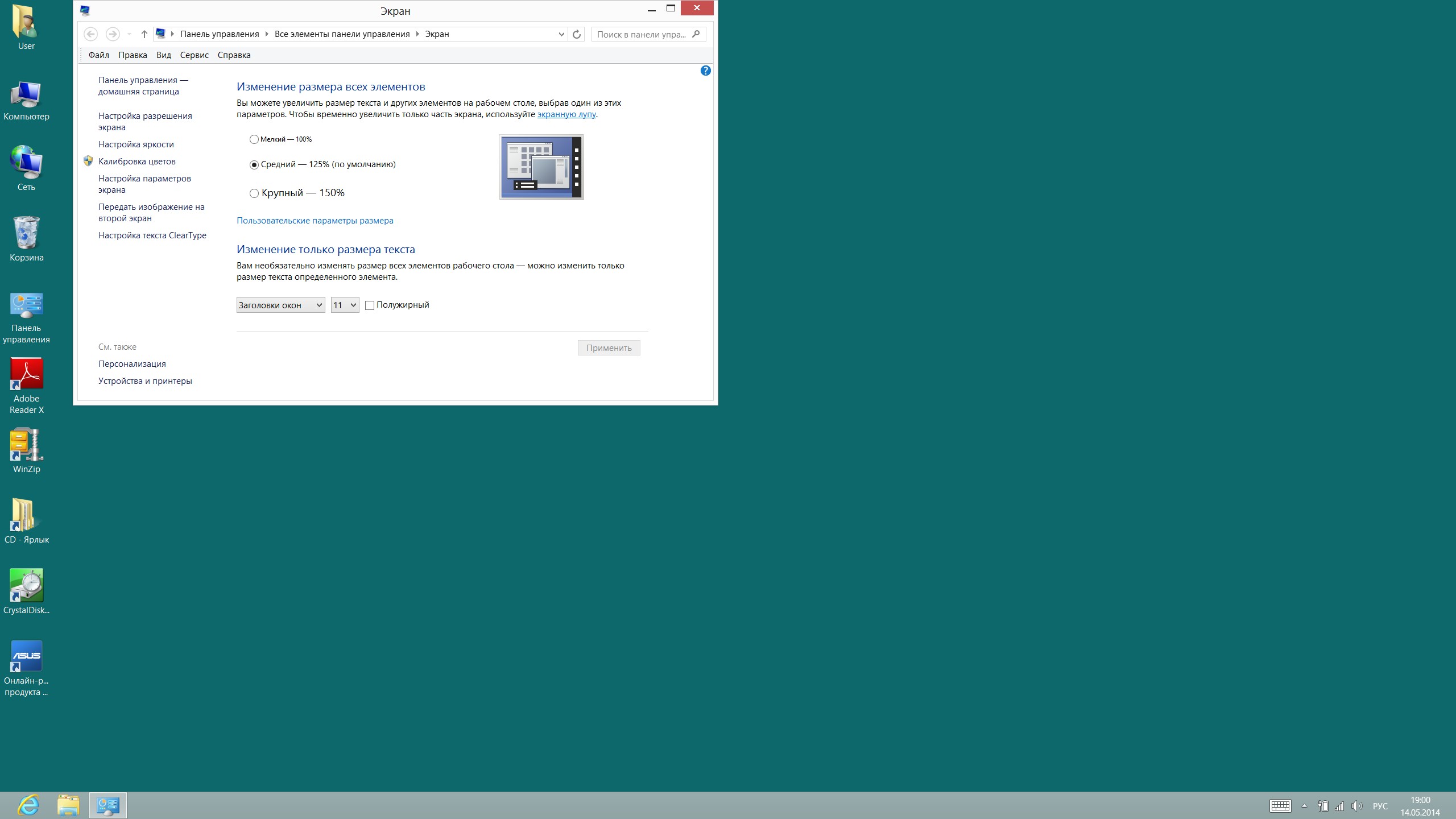Enable the Полужирный checkbox
Screen dimensions: 1456x819
point(370,305)
